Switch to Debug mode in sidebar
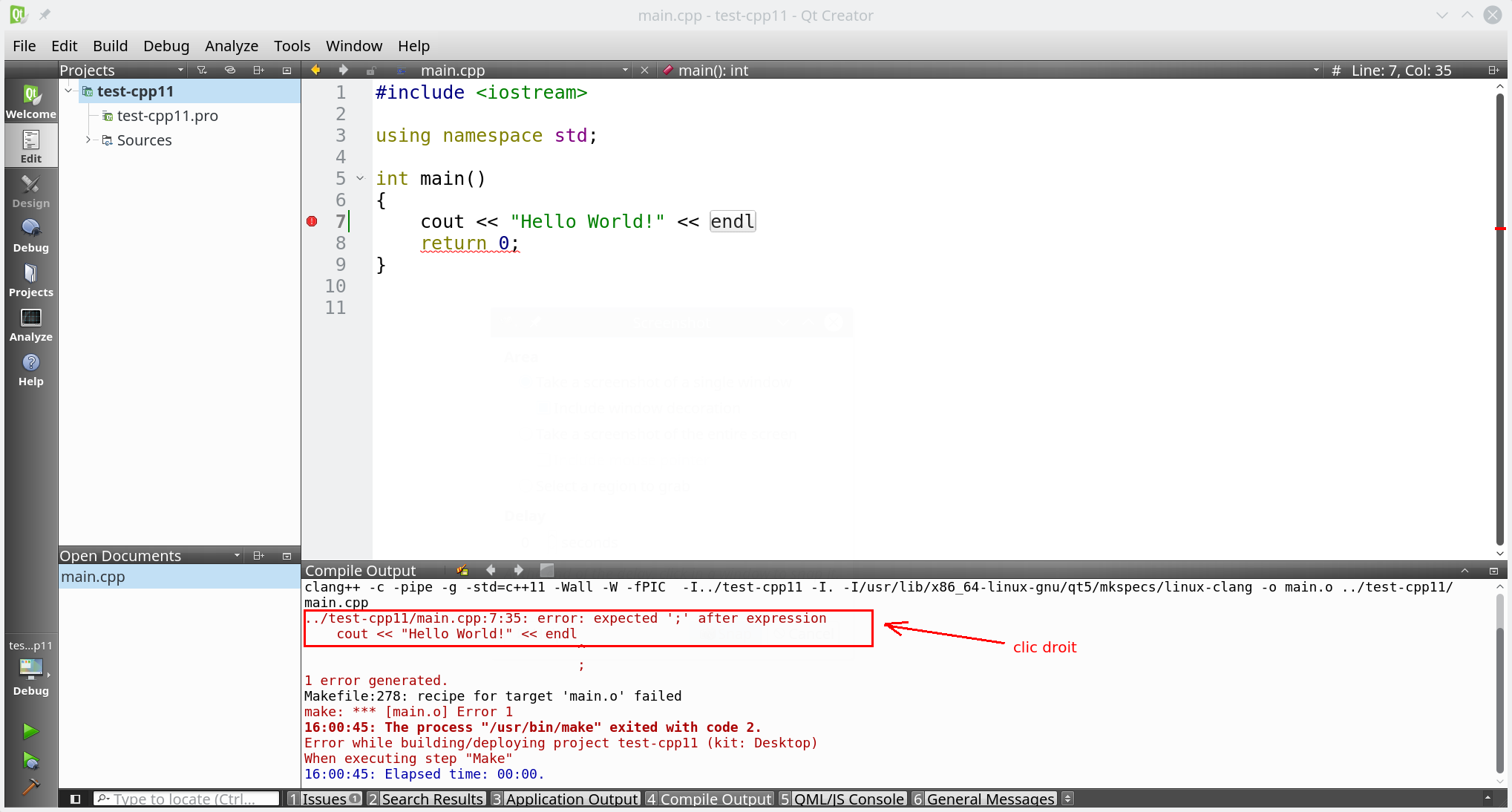The image size is (1512, 812). pyautogui.click(x=31, y=235)
